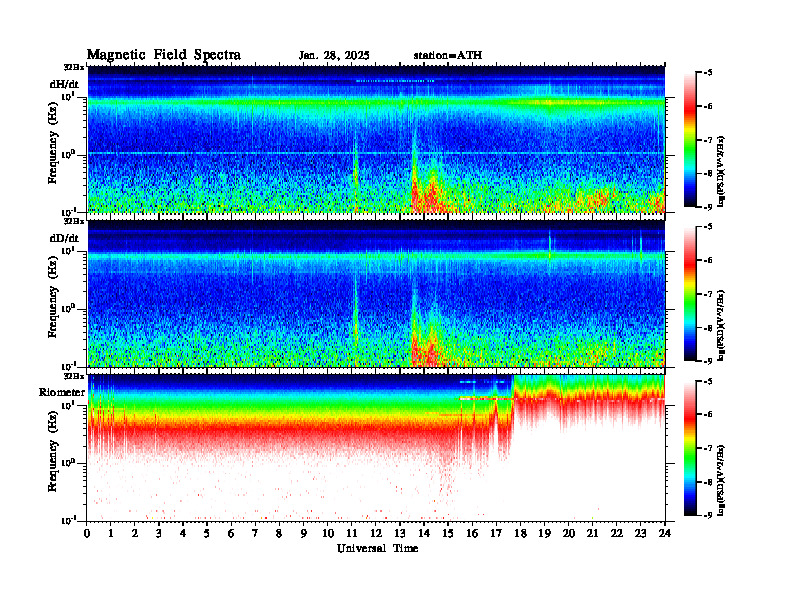Image resolution: width=792 pixels, height=612 pixels.
Task: Click hour 13 tick label on time axis
Action: 400,534
